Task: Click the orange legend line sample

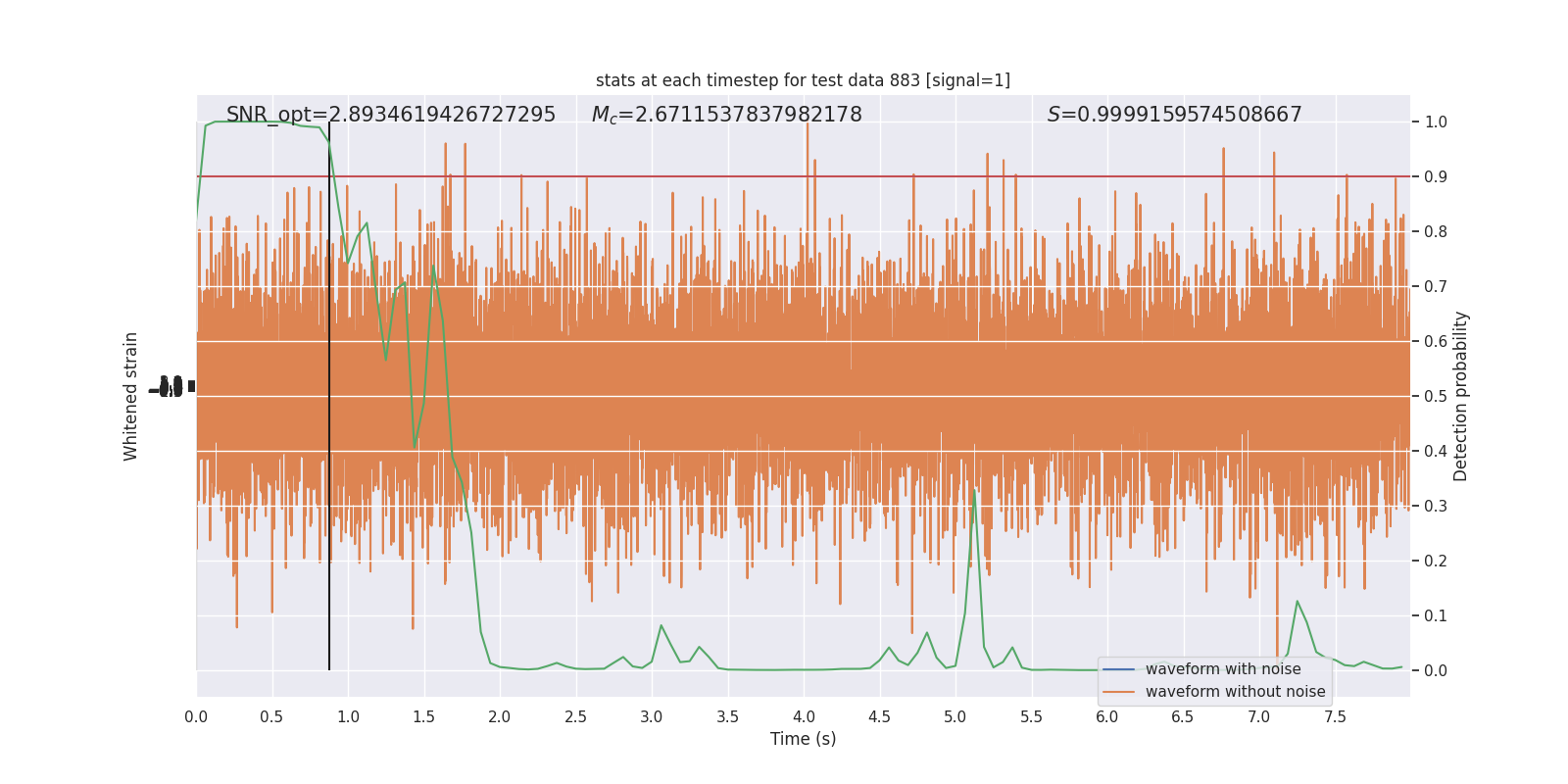Action: (x=1118, y=692)
